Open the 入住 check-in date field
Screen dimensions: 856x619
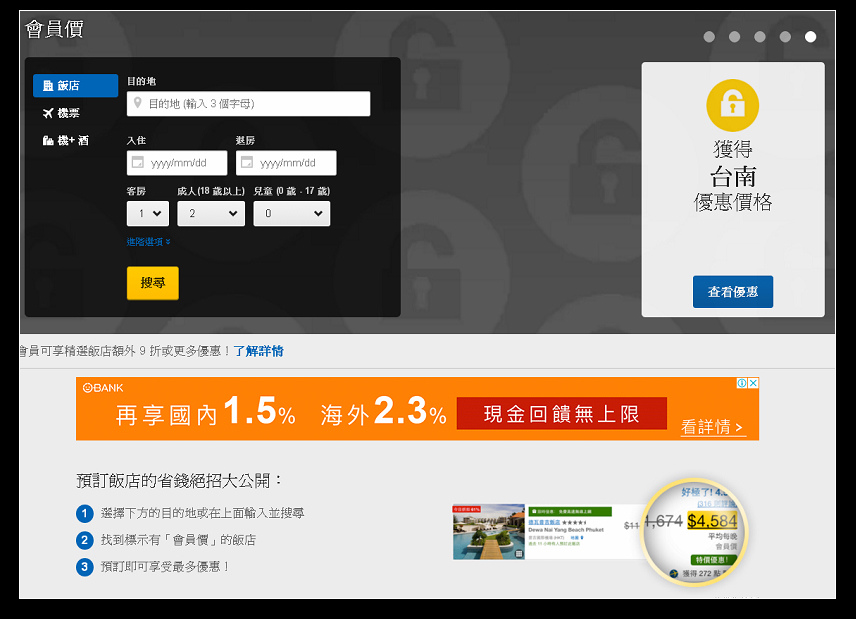(177, 163)
